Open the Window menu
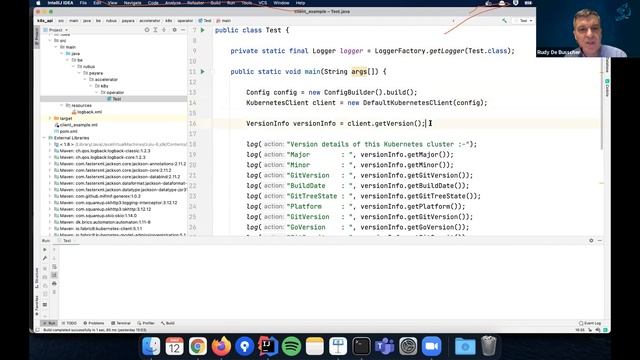Viewport: 640px width, 360px height. [281, 3]
